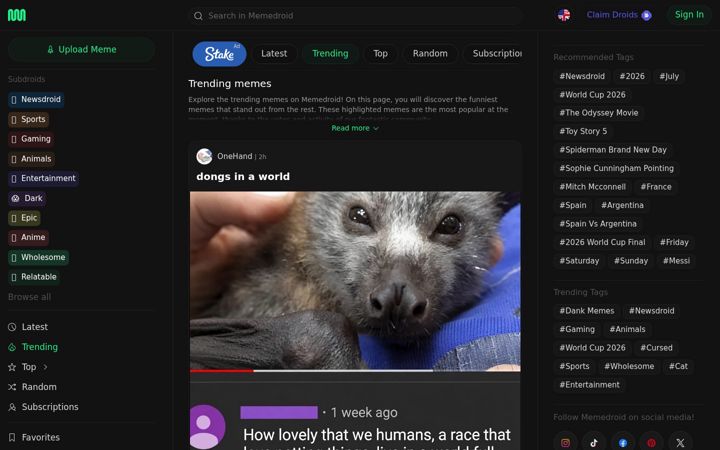720x450 pixels.
Task: Open the Newsdroid subdroid
Action: (x=36, y=100)
